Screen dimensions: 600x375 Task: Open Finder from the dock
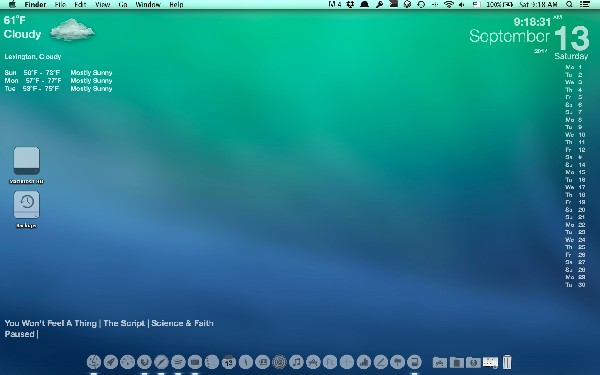click(94, 362)
